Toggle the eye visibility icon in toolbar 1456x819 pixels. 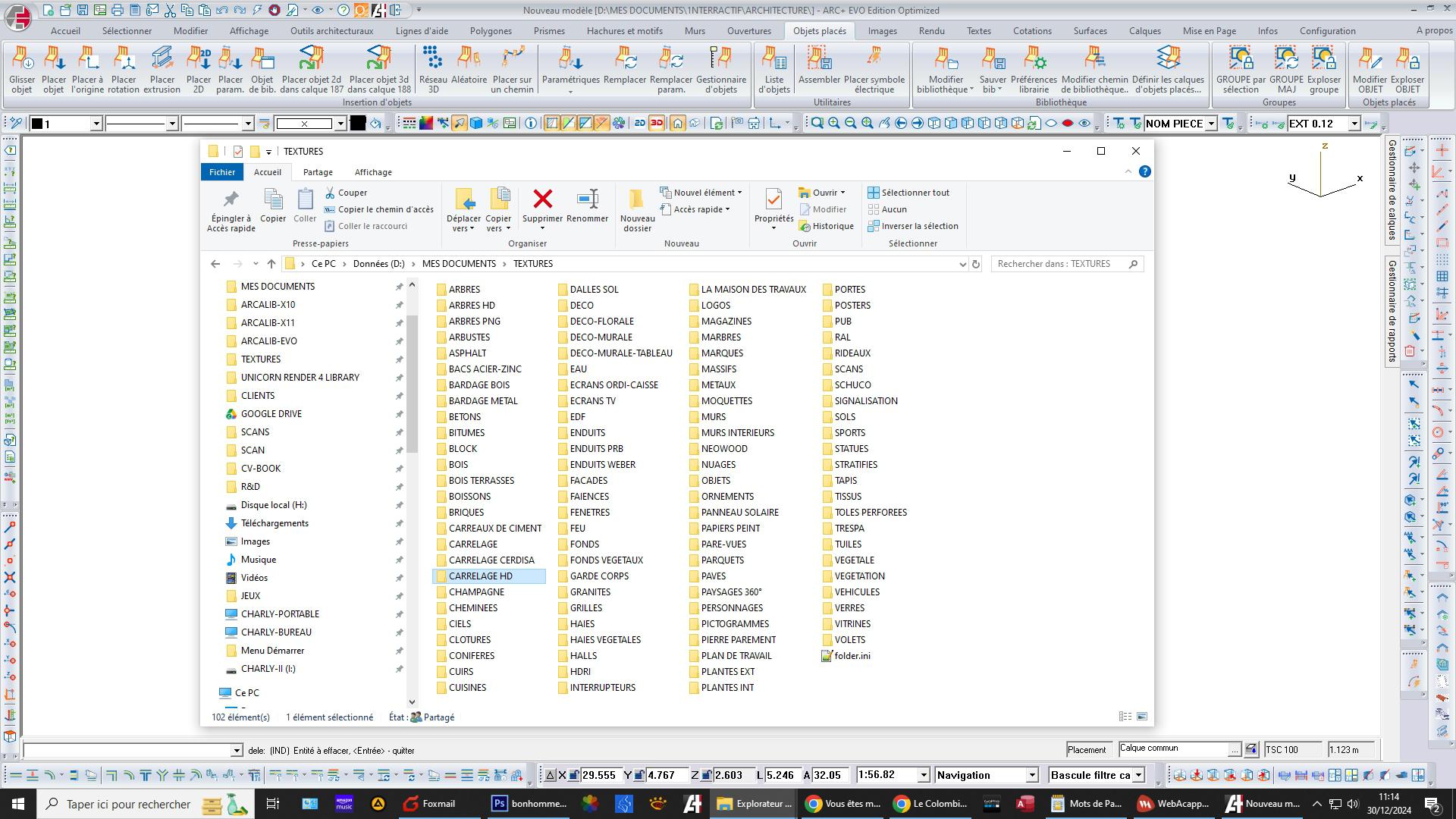point(1084,124)
